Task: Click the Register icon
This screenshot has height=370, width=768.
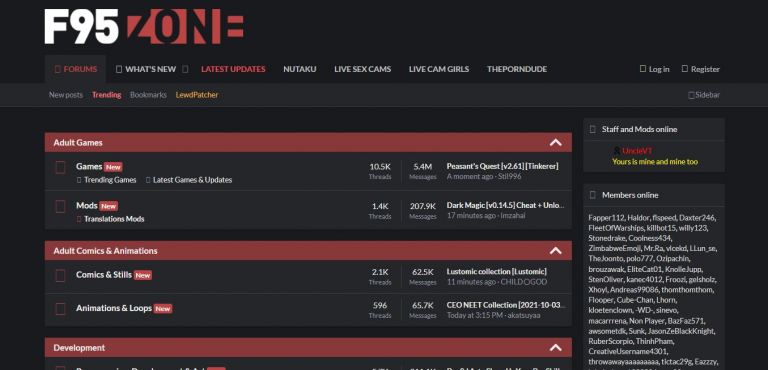Action: click(x=685, y=69)
